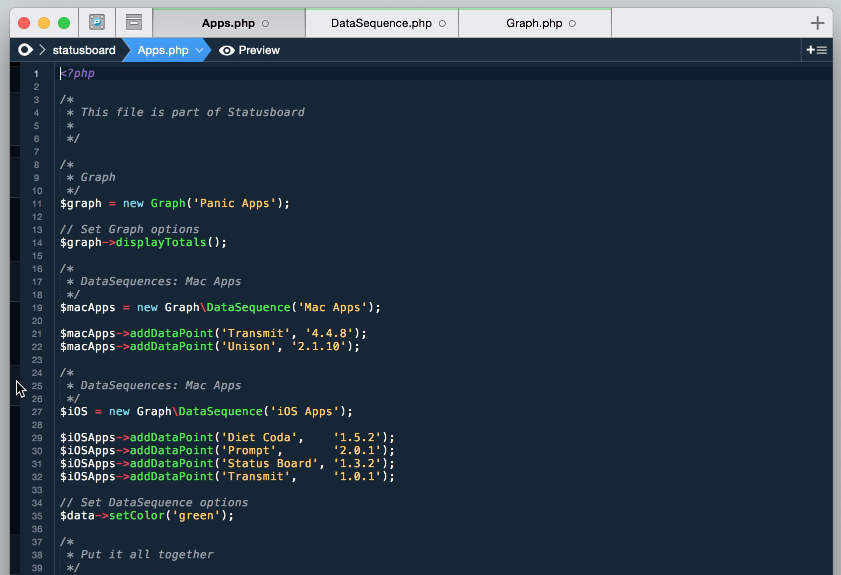Click 'This file is part of Statusboard' comment

tap(193, 112)
